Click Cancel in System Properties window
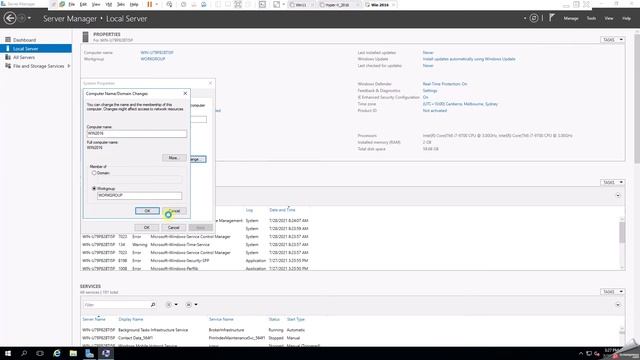Screen dimensions: 640x360 click(x=173, y=227)
